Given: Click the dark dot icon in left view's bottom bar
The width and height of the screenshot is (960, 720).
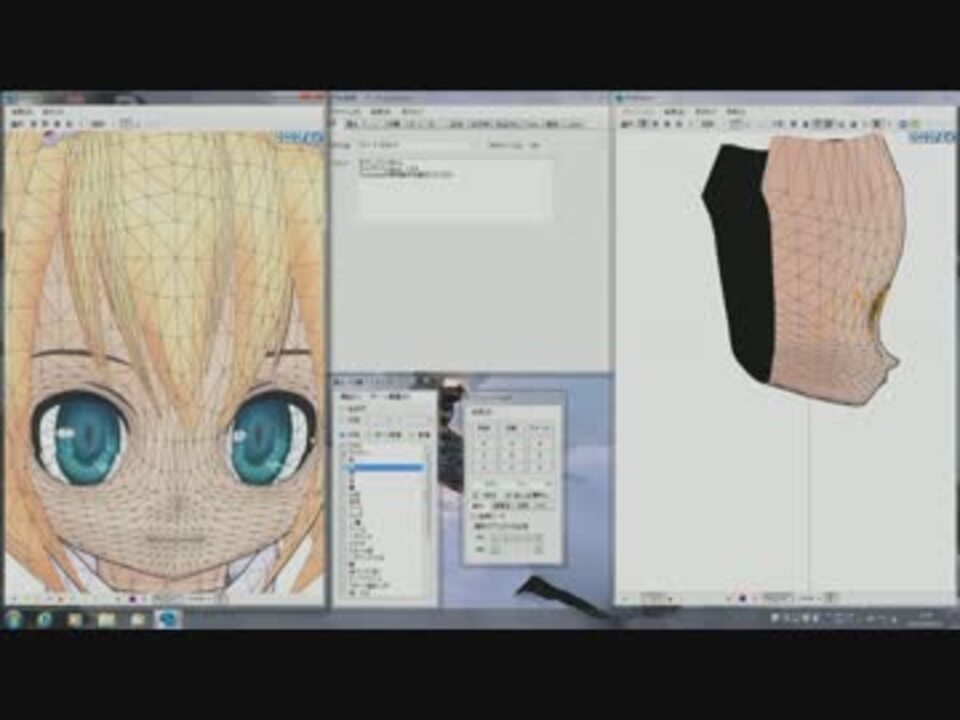Looking at the screenshot, I should 132,599.
